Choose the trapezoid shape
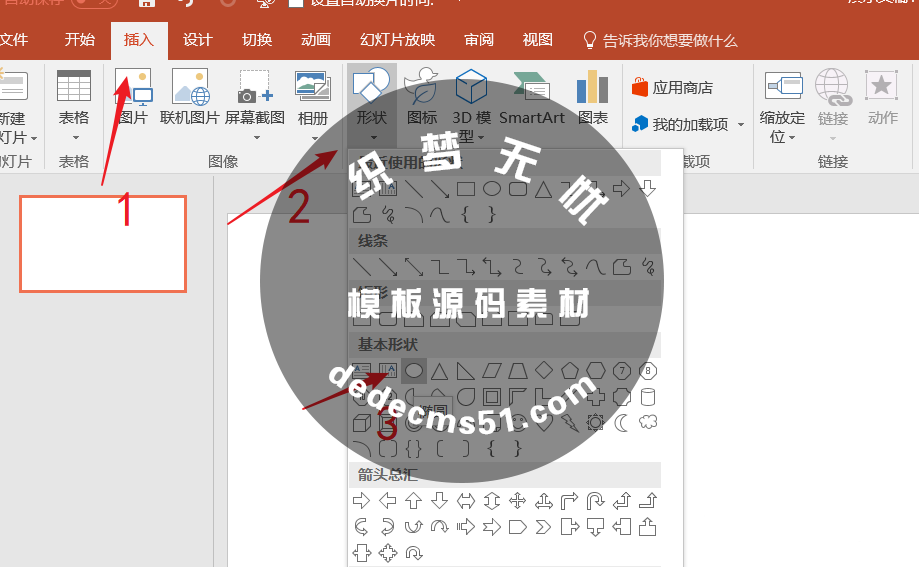Image resolution: width=919 pixels, height=567 pixels. (x=518, y=371)
